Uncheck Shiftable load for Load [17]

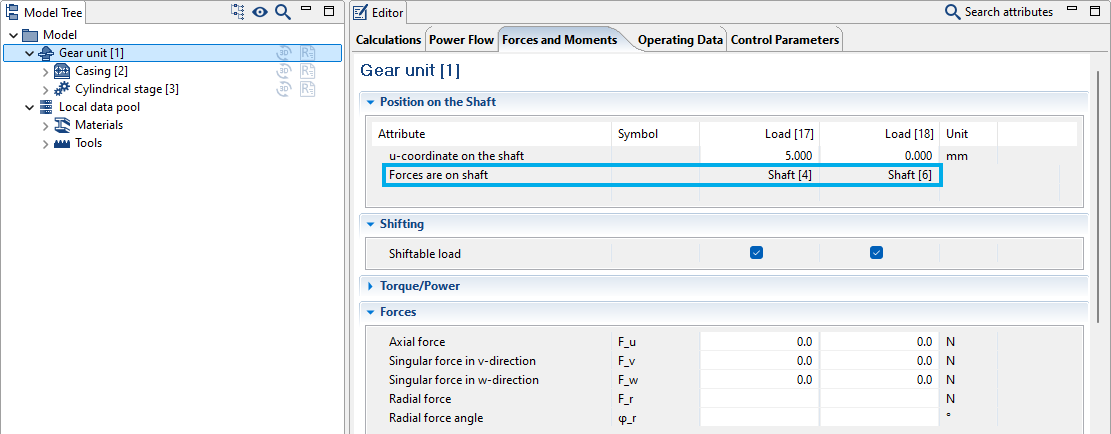tap(757, 253)
